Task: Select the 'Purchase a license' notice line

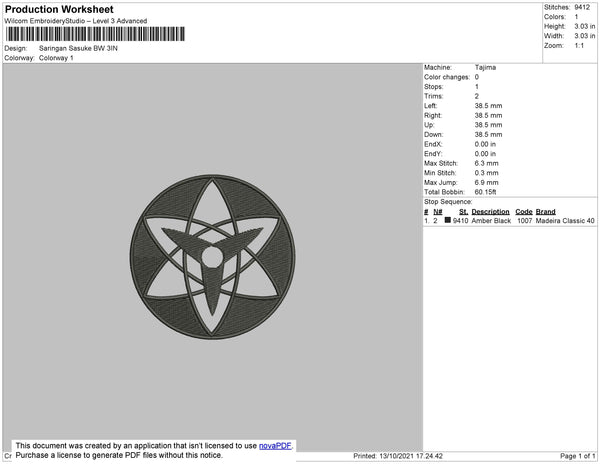Action: tap(119, 455)
